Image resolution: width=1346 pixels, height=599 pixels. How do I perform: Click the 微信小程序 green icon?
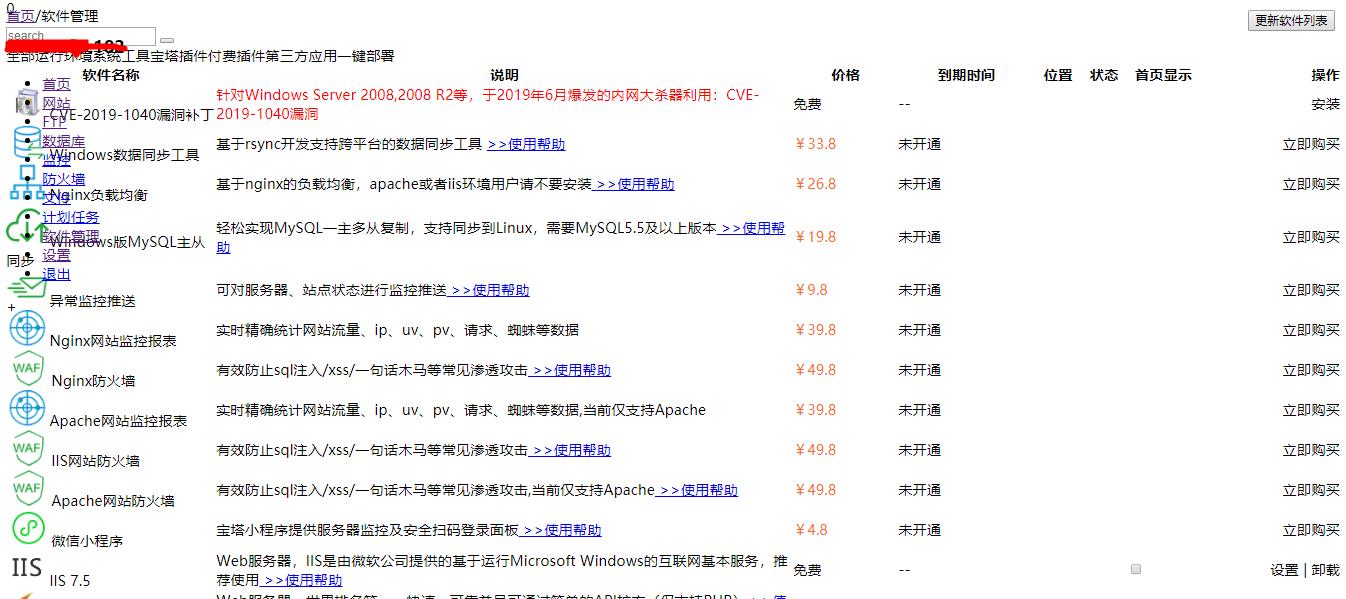point(28,529)
